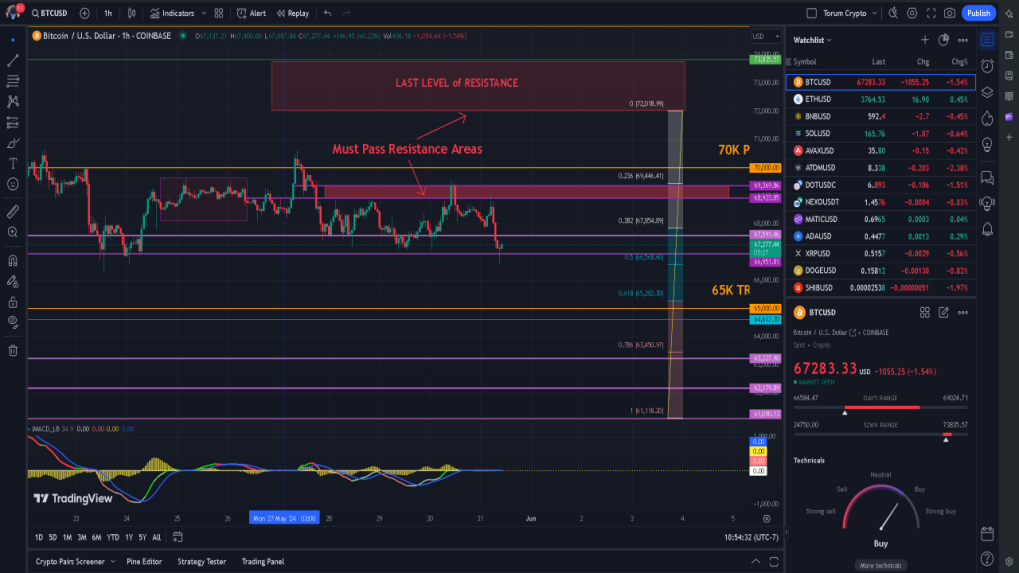
Task: Toggle hide all drawings eye icon
Action: (x=13, y=322)
